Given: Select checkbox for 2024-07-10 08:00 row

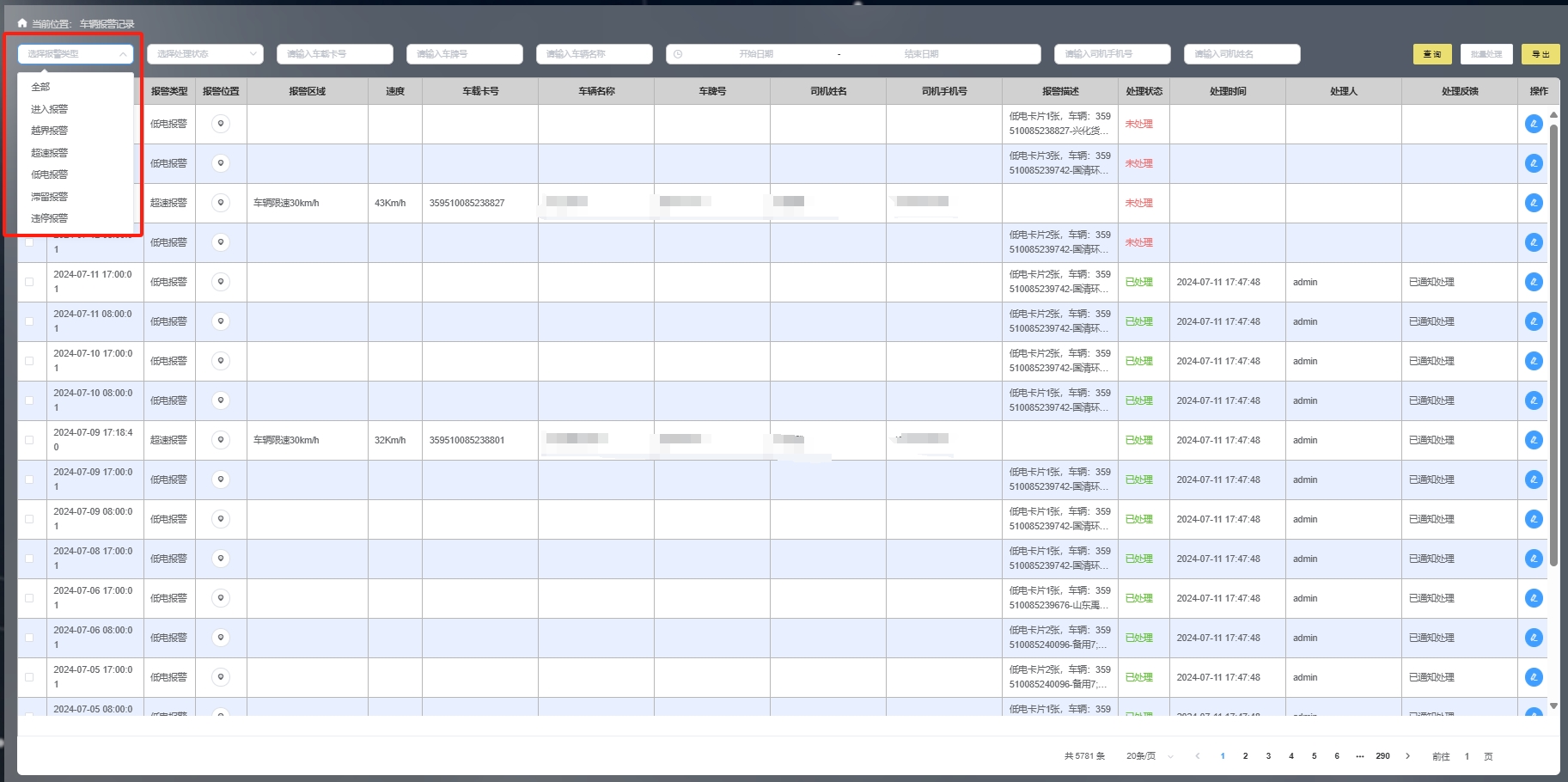Looking at the screenshot, I should click(30, 400).
